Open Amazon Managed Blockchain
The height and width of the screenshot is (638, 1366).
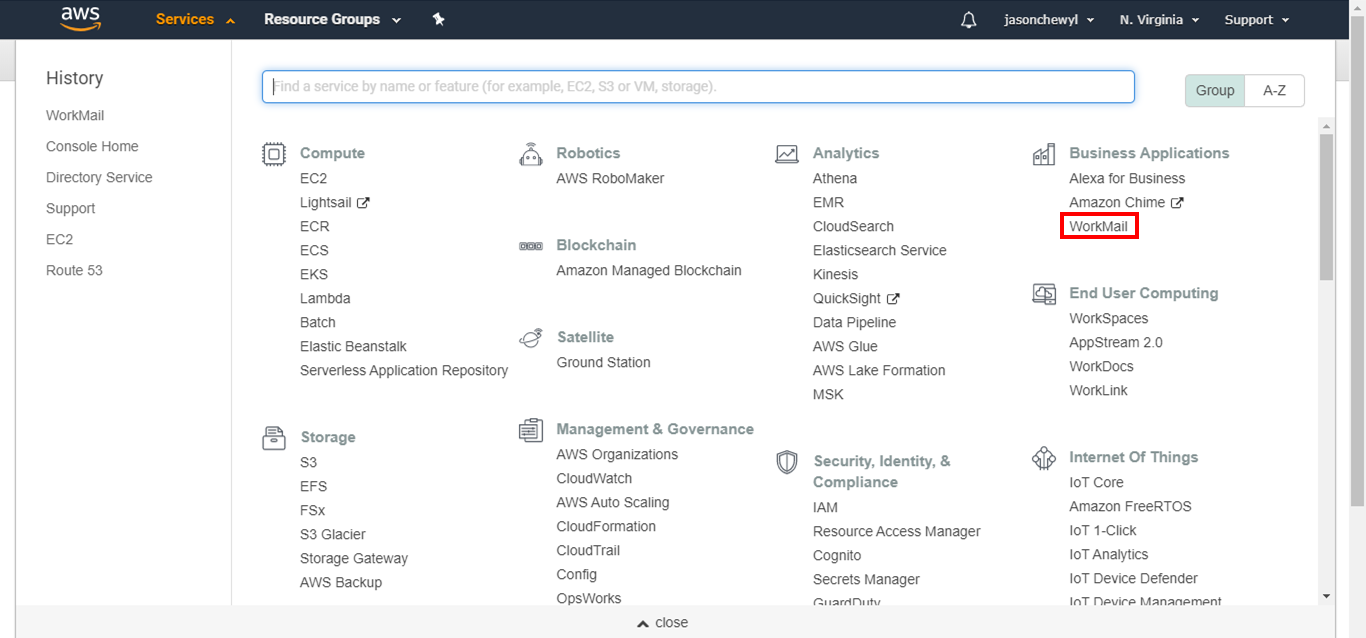click(x=649, y=271)
